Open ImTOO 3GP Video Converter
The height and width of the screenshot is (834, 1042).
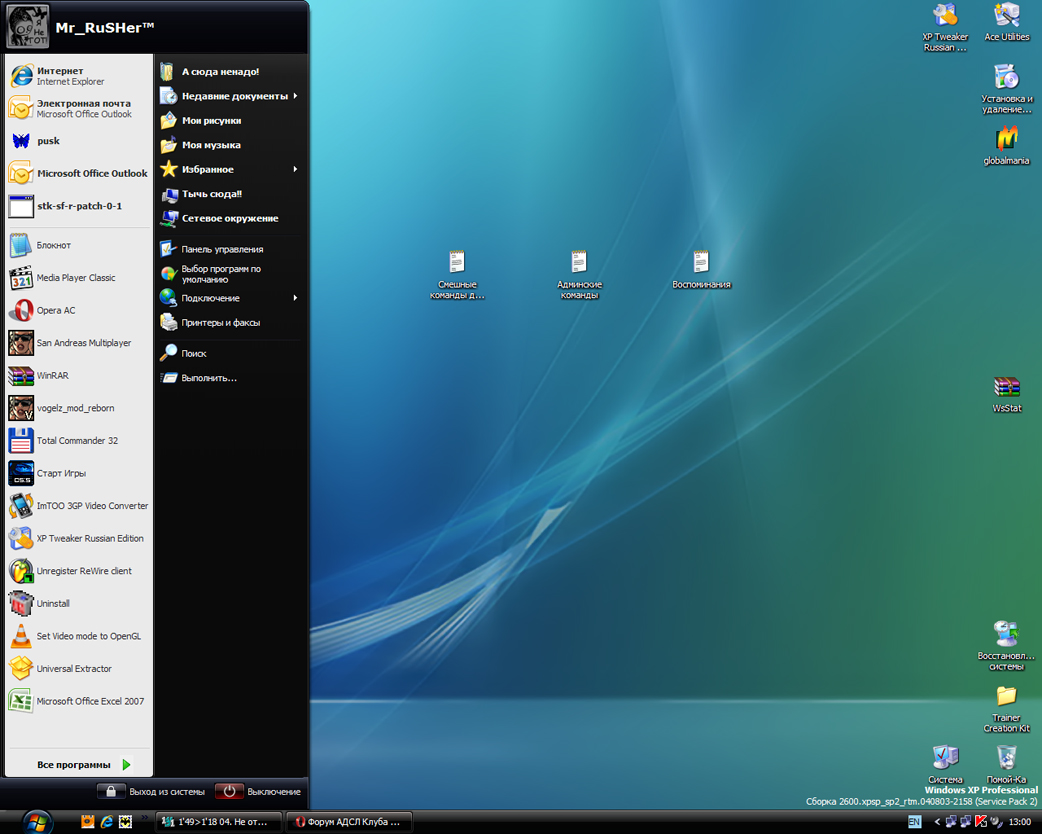(78, 506)
